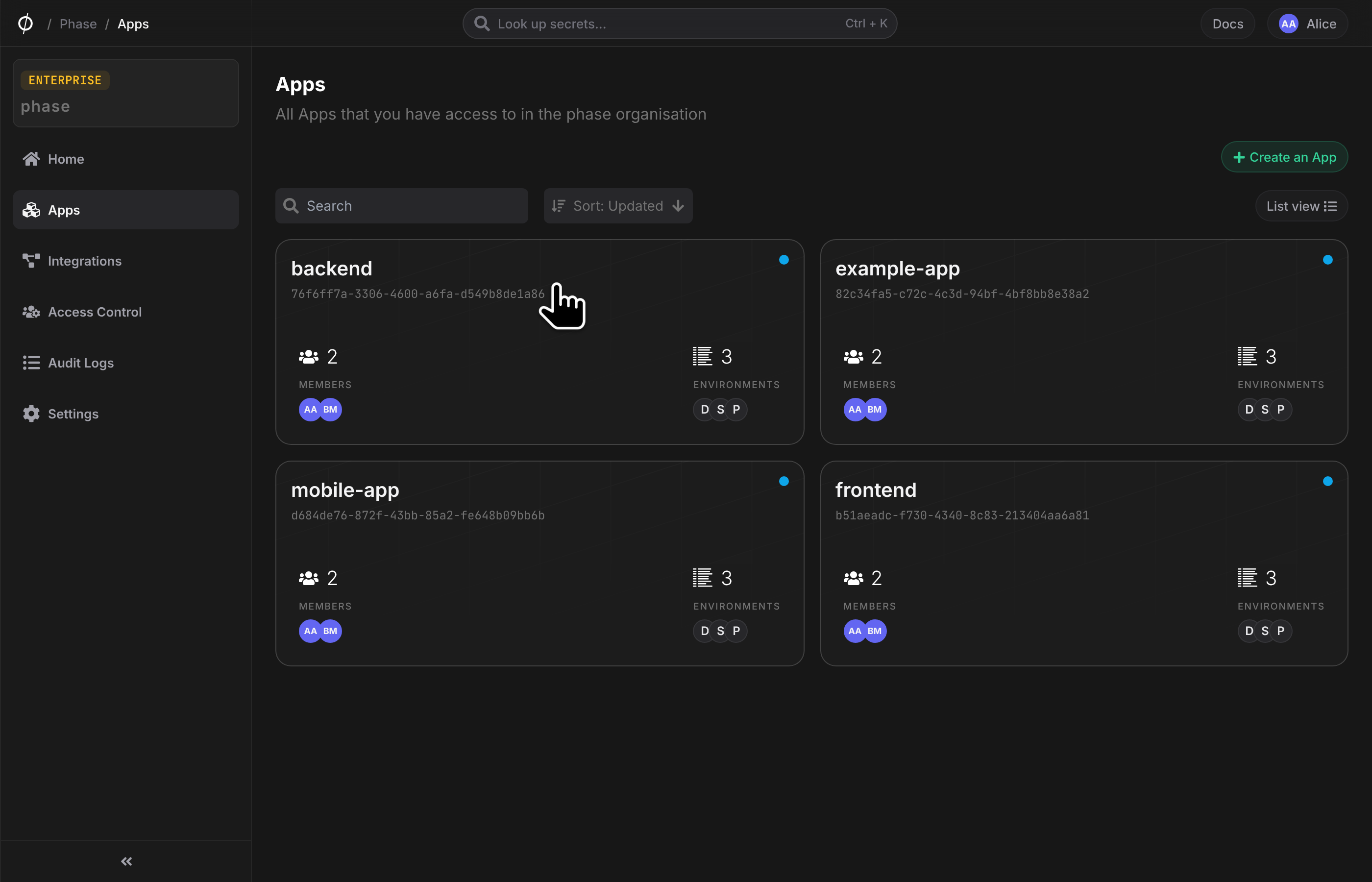Click the blue status dot on backend
This screenshot has height=882, width=1372.
point(784,259)
